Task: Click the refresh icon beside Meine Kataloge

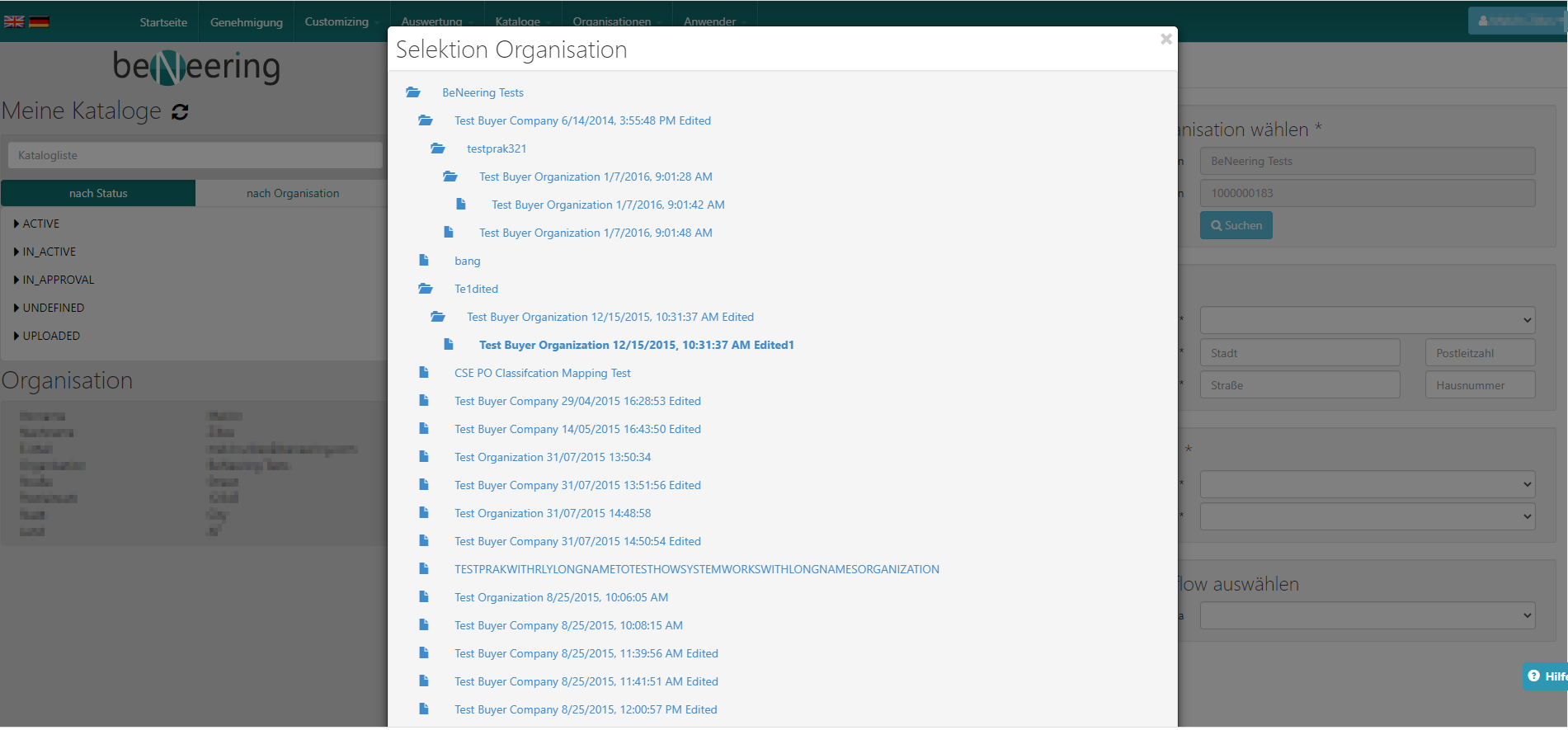Action: pos(180,112)
